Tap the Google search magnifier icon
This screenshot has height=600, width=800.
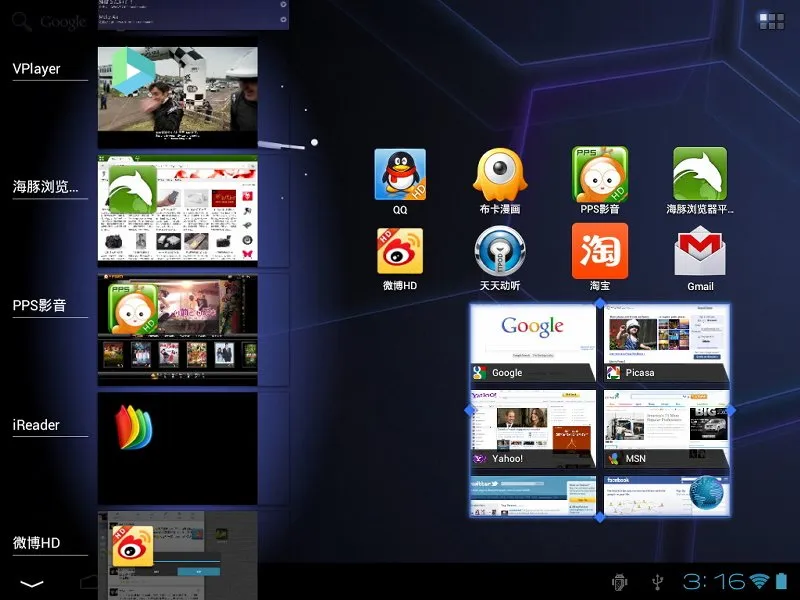tap(21, 21)
